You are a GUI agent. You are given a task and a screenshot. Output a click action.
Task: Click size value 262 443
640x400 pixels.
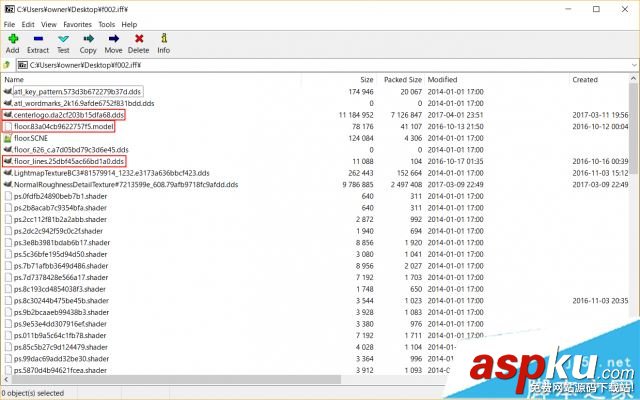coord(361,173)
